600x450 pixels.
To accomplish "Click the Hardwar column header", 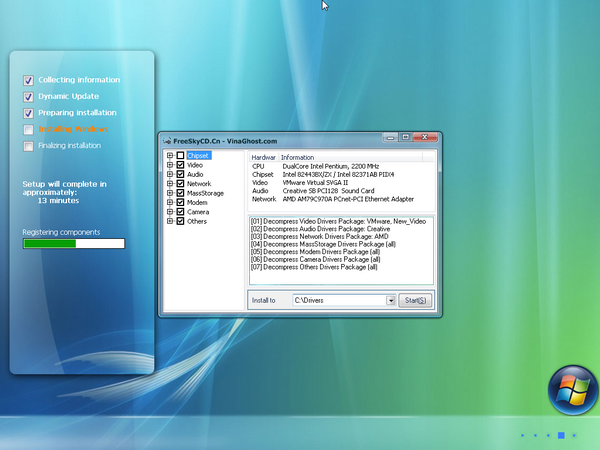I will [x=264, y=157].
